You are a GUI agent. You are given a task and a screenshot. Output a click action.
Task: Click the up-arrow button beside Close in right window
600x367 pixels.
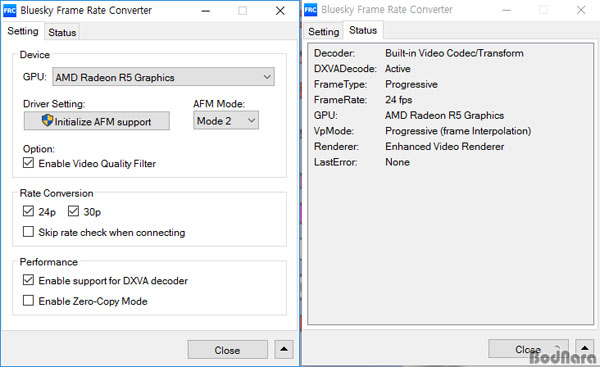[x=585, y=348]
